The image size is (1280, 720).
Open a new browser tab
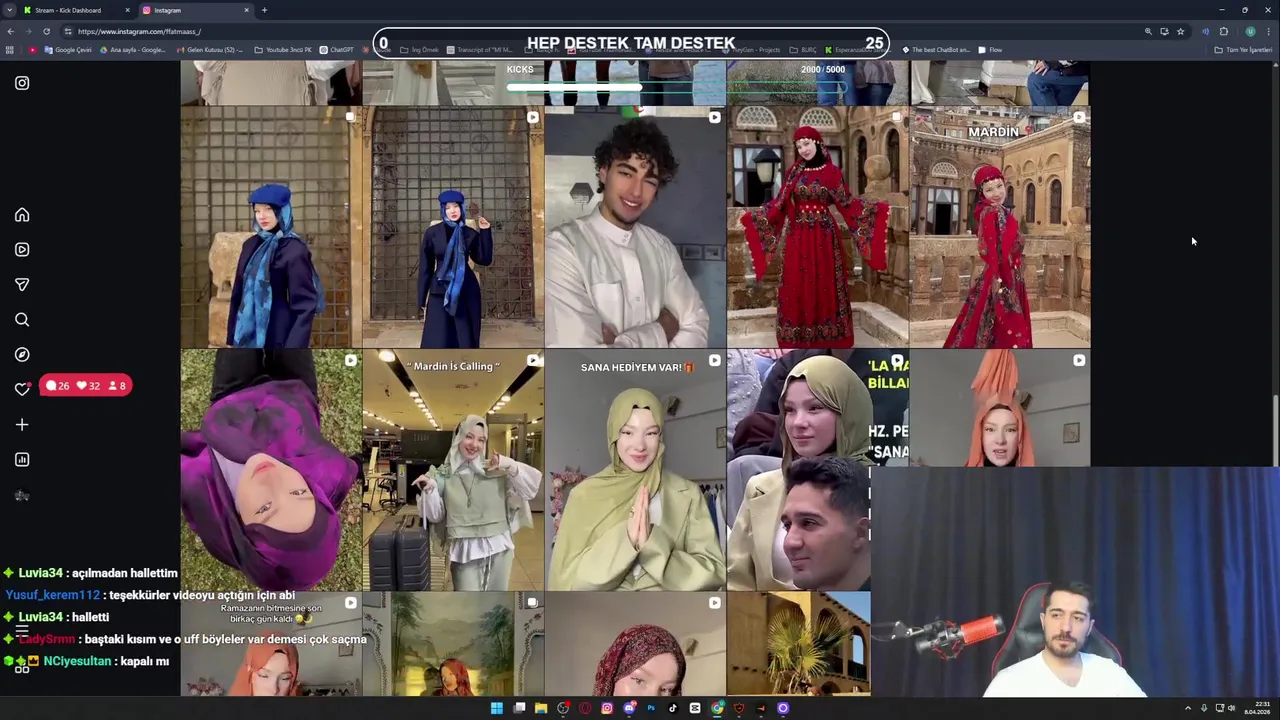coord(264,10)
